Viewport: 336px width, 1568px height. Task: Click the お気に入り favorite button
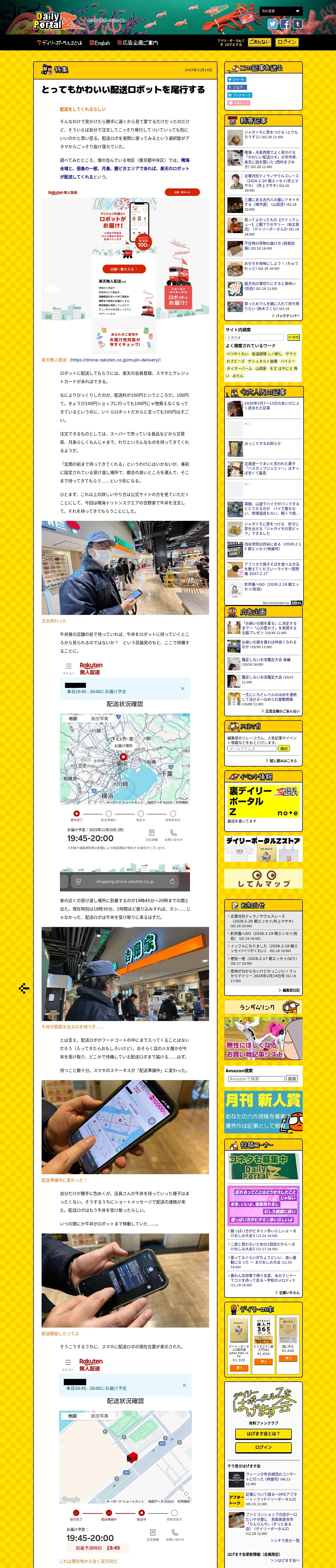[x=238, y=103]
